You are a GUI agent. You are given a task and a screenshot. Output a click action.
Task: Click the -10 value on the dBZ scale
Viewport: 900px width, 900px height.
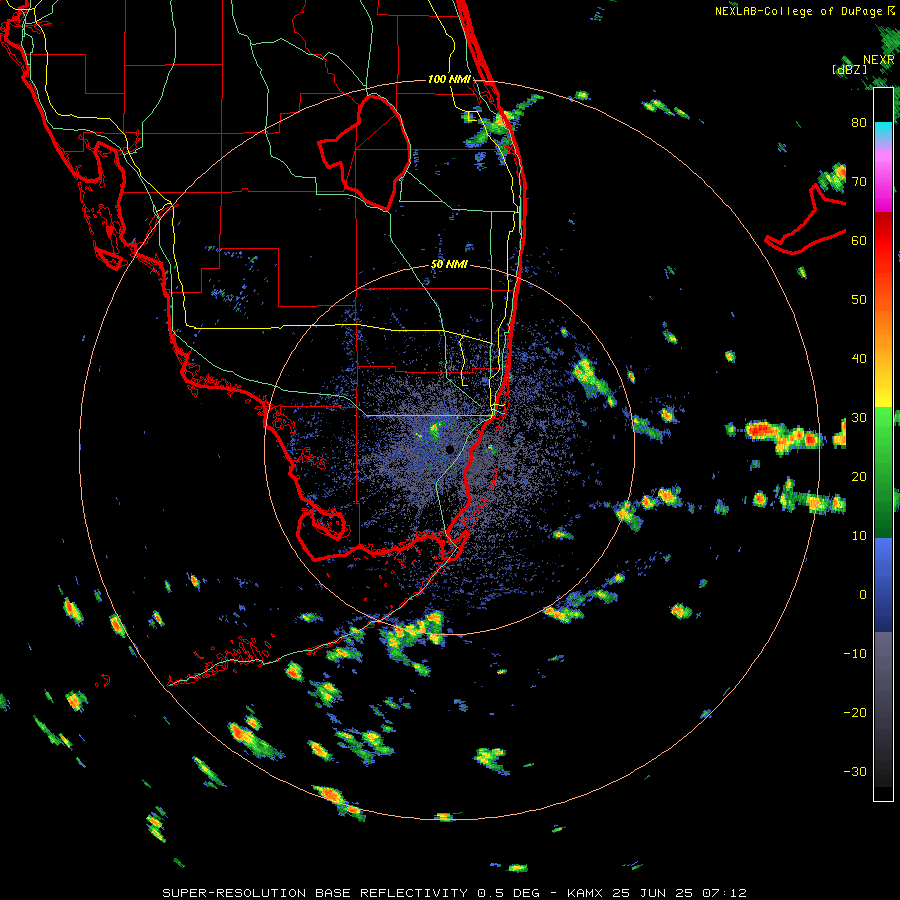pos(855,654)
